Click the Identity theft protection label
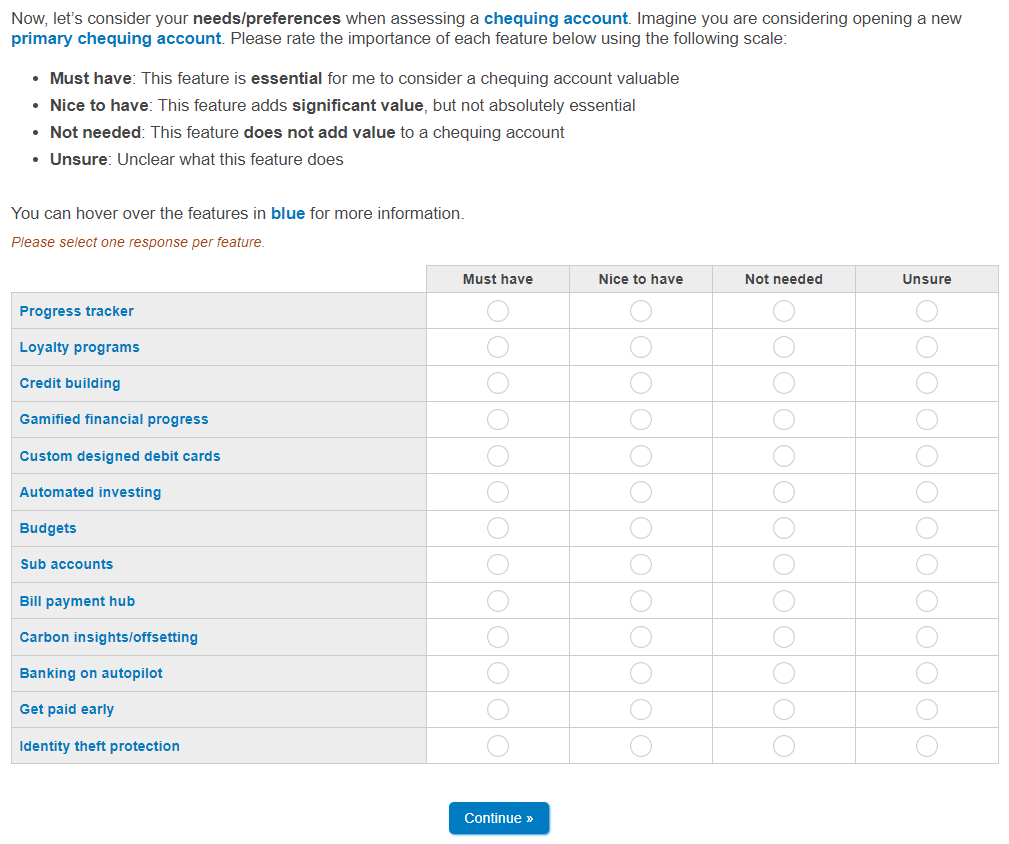Viewport: 1009px width, 844px height. click(100, 746)
